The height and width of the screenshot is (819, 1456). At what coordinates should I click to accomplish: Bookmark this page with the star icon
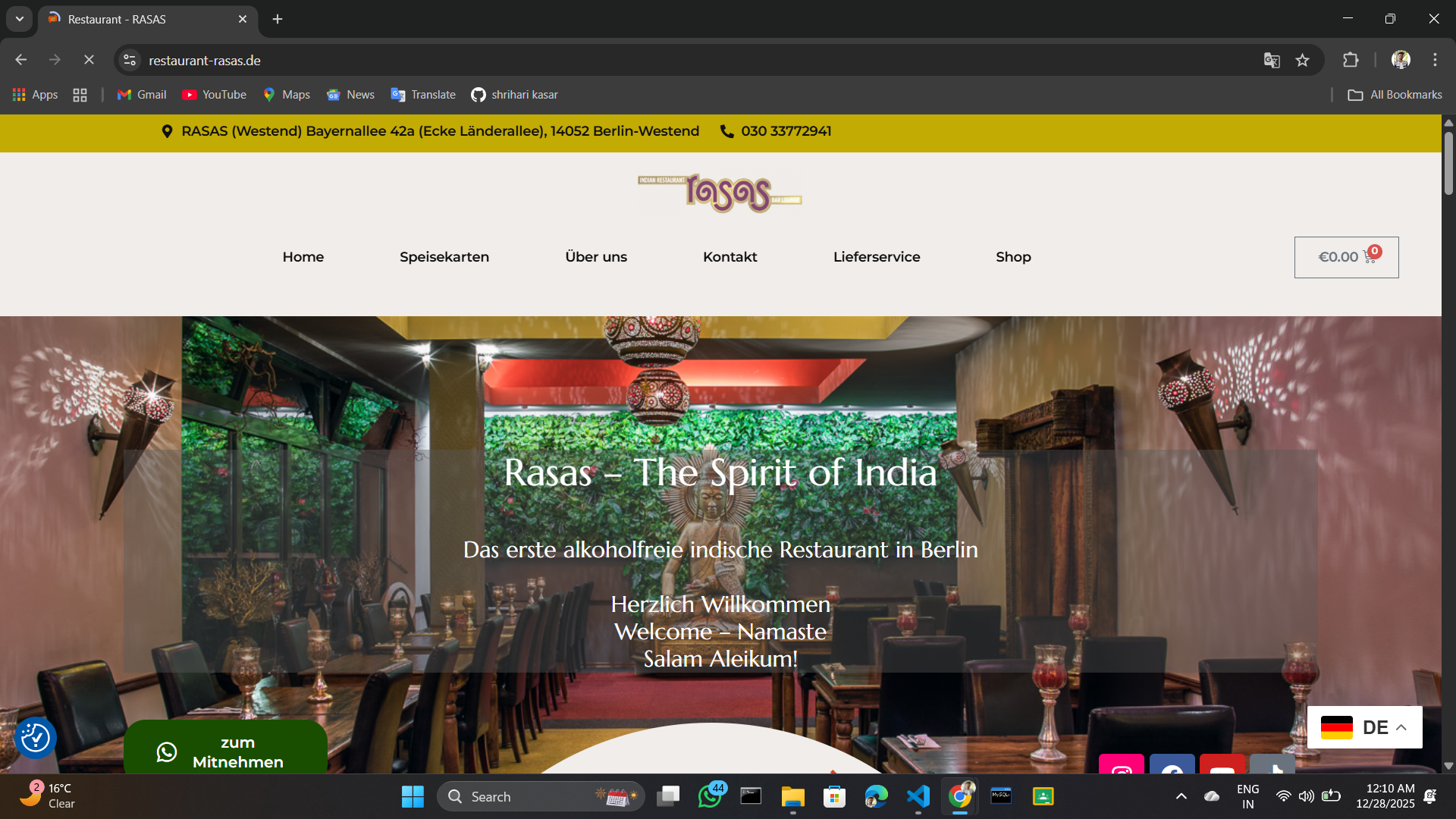1304,60
